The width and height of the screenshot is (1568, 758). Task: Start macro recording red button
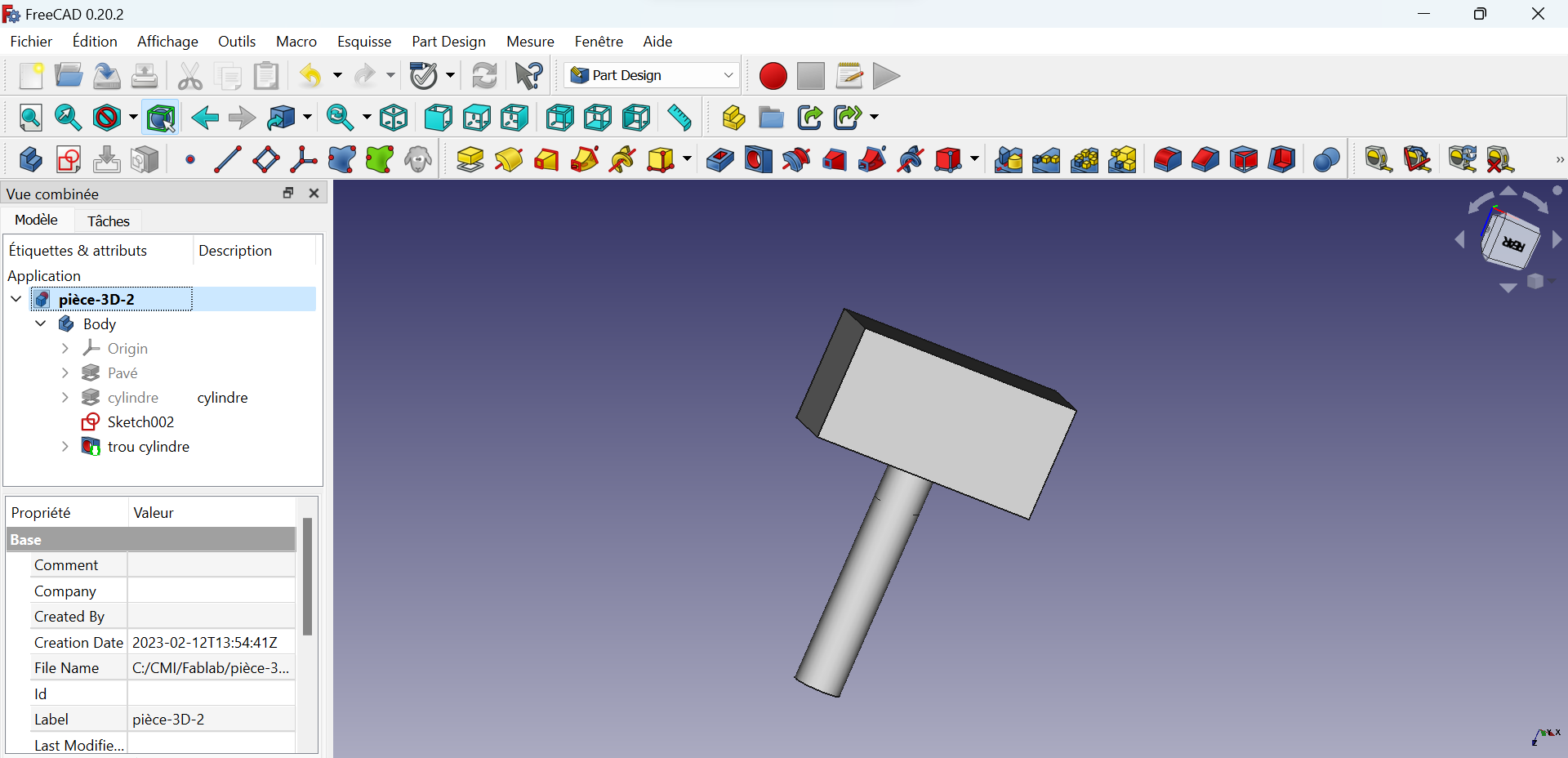(773, 76)
